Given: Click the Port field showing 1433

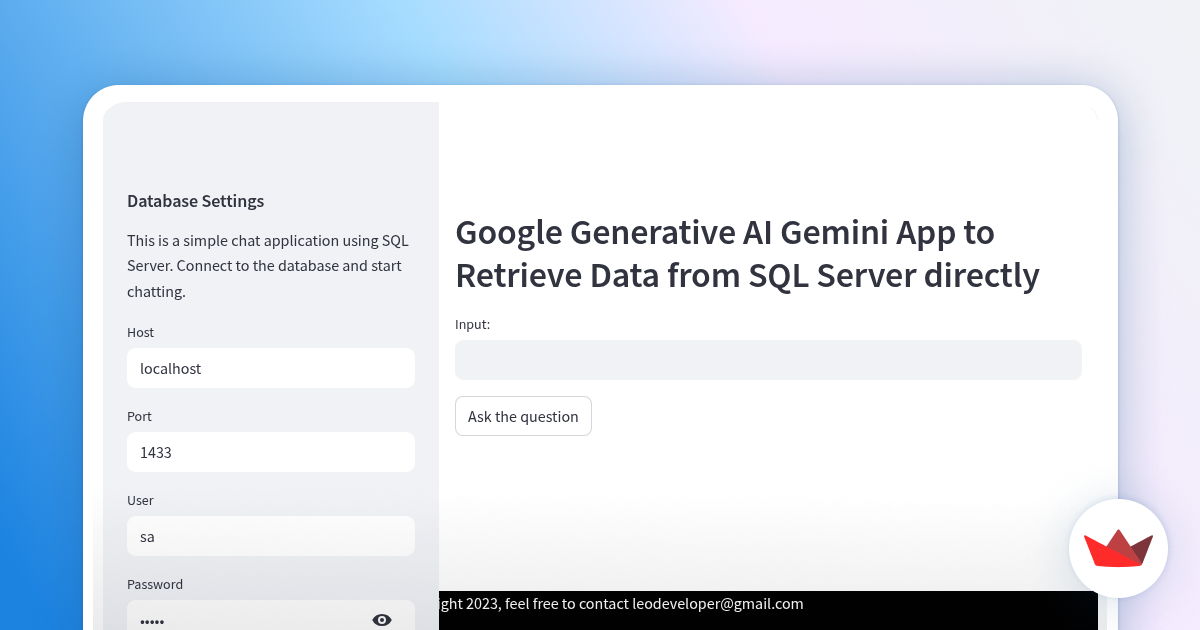Looking at the screenshot, I should 270,452.
